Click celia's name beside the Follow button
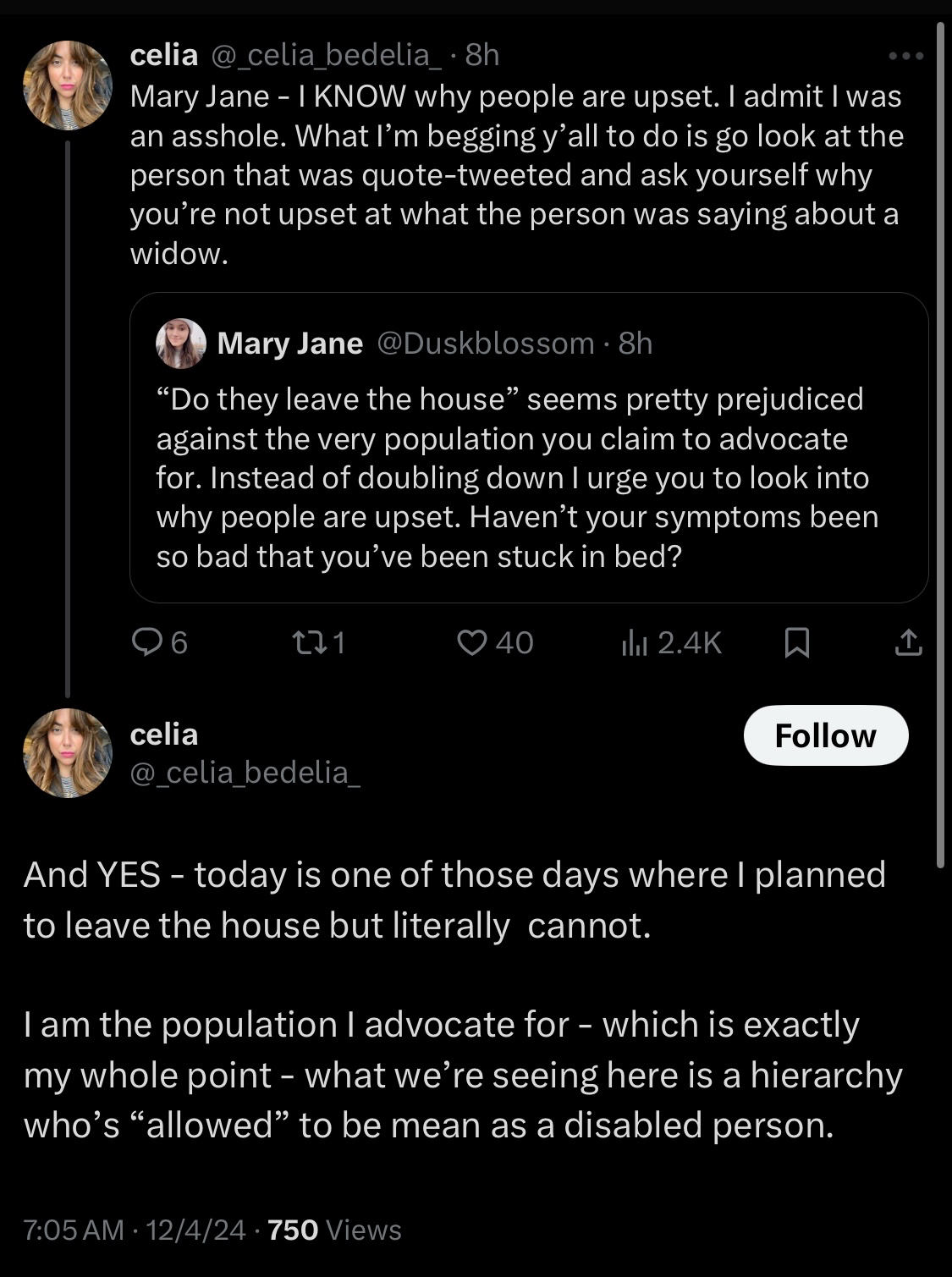The height and width of the screenshot is (1277, 952). coord(164,735)
